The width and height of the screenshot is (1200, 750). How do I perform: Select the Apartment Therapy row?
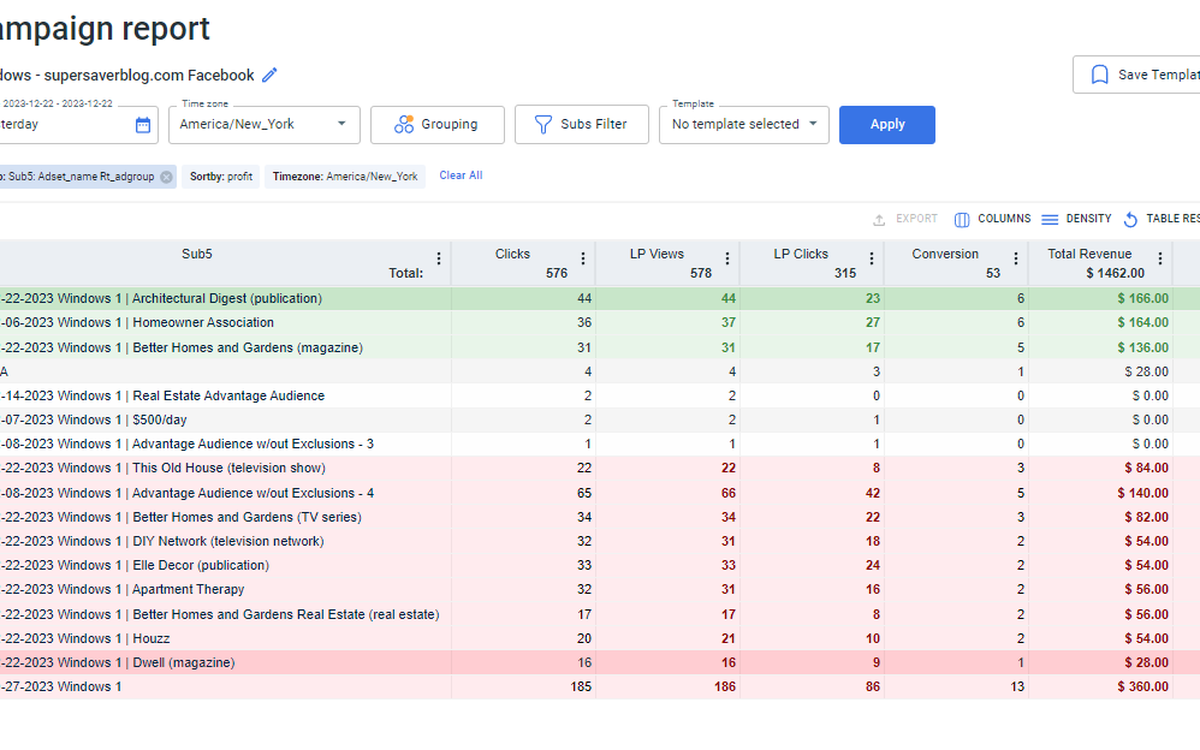click(x=600, y=590)
